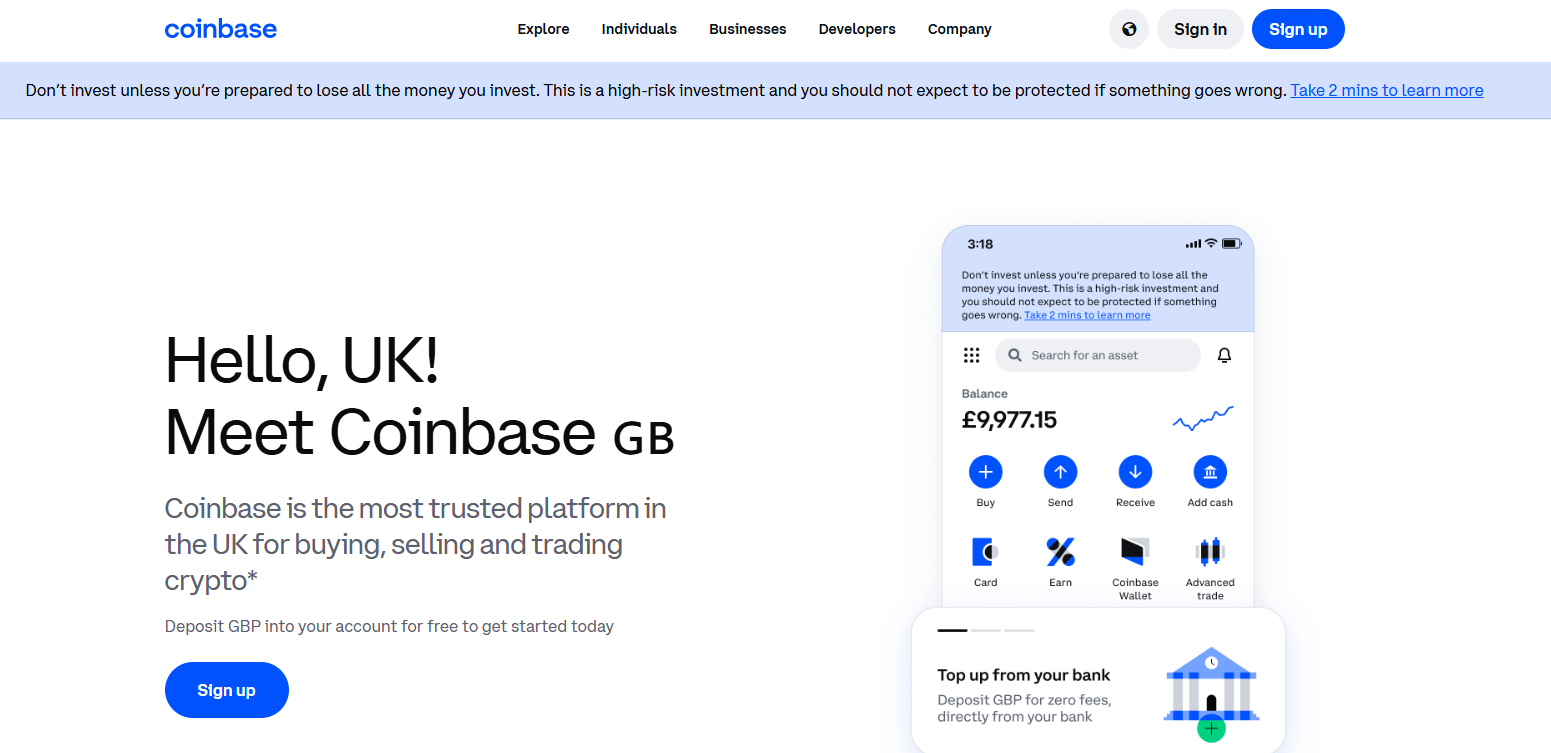Click the £9,977.15 balance amount
Viewport: 1551px width, 753px height.
pos(1009,420)
